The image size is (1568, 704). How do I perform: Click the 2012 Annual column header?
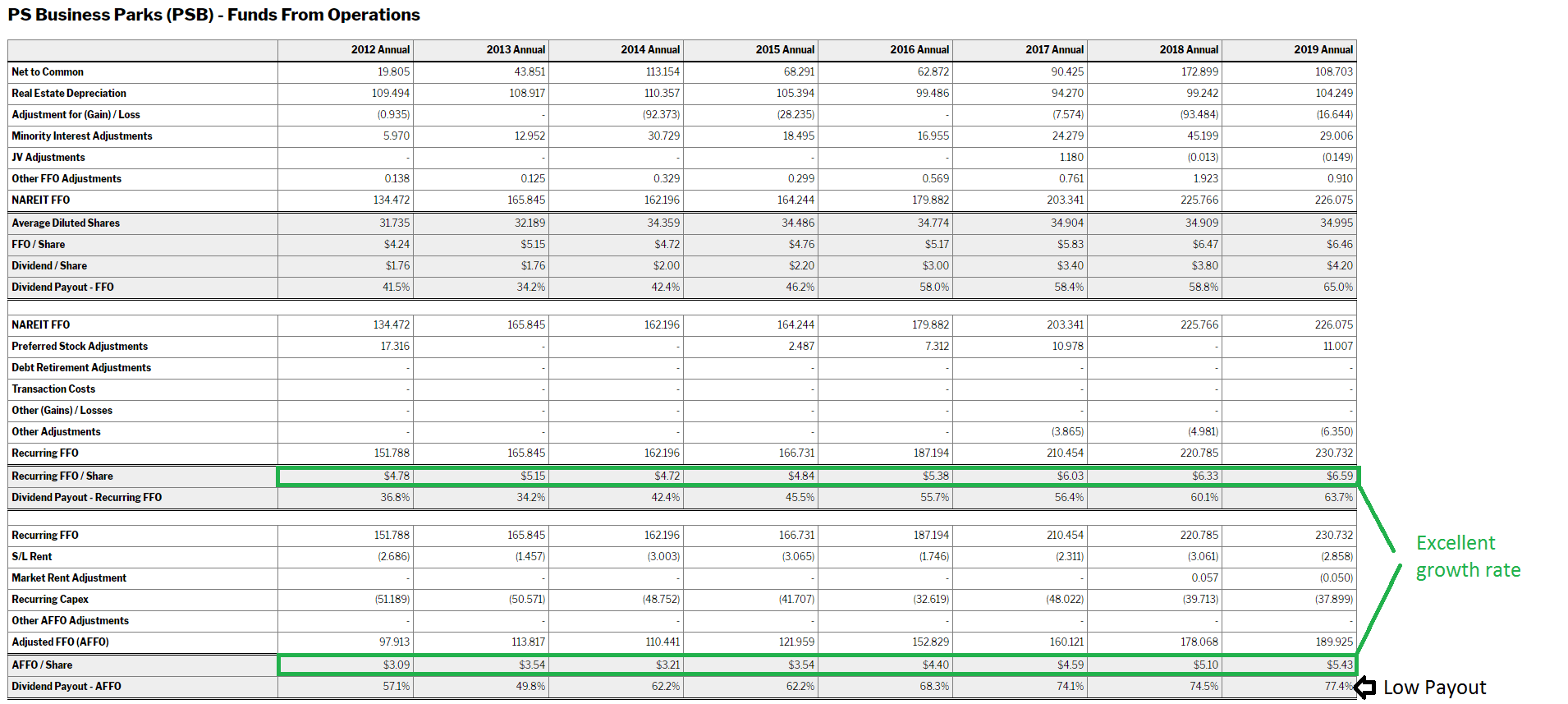[380, 50]
